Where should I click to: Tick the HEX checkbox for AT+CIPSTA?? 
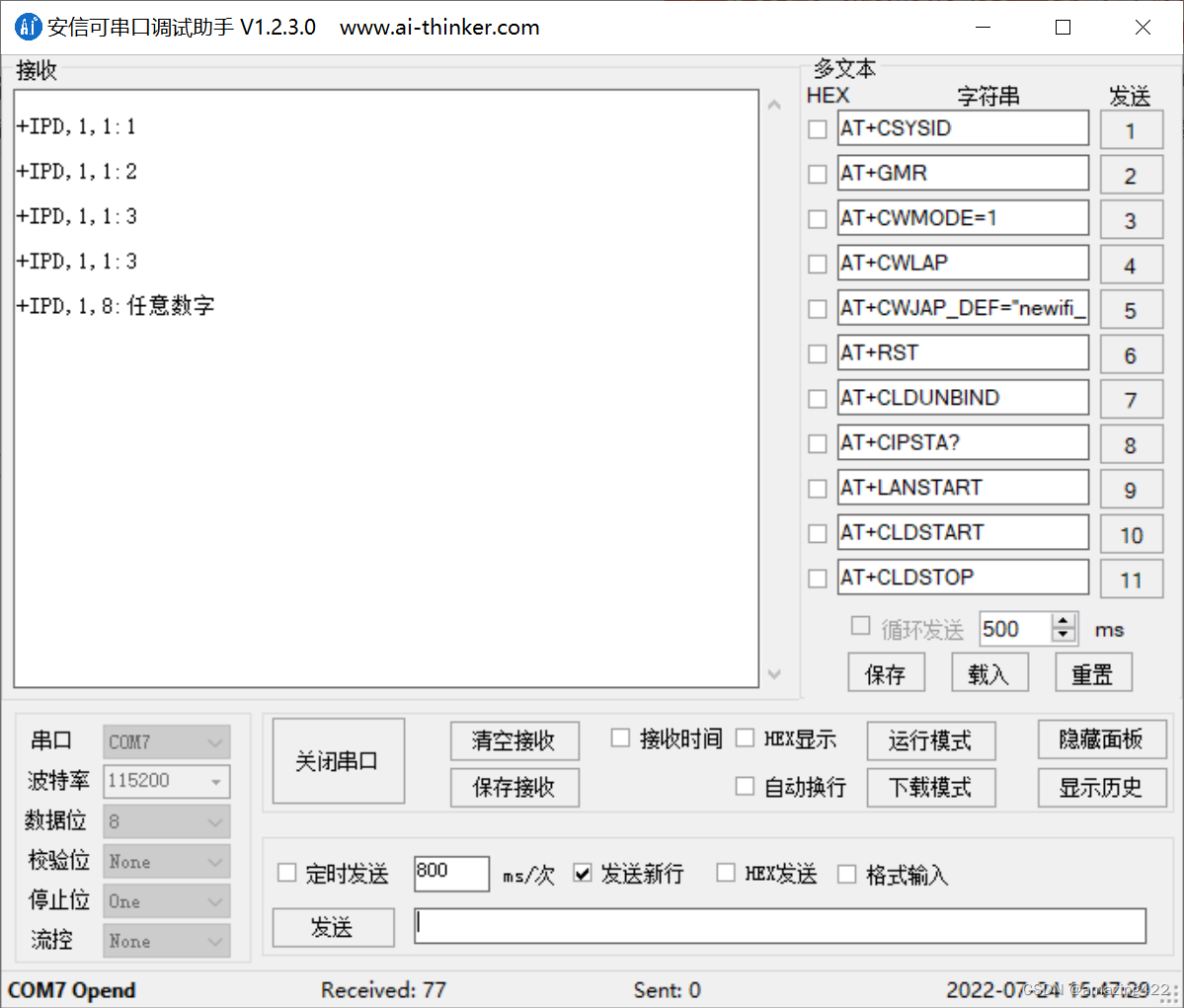click(817, 443)
